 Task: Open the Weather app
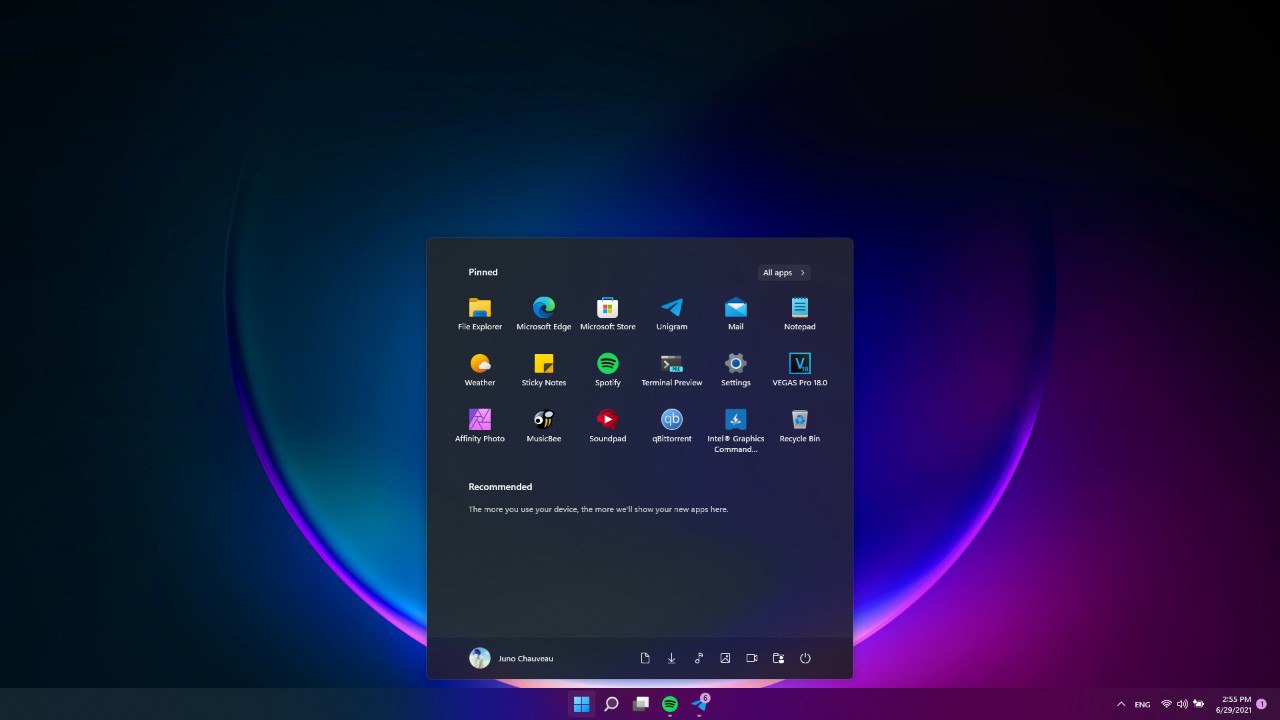(480, 369)
